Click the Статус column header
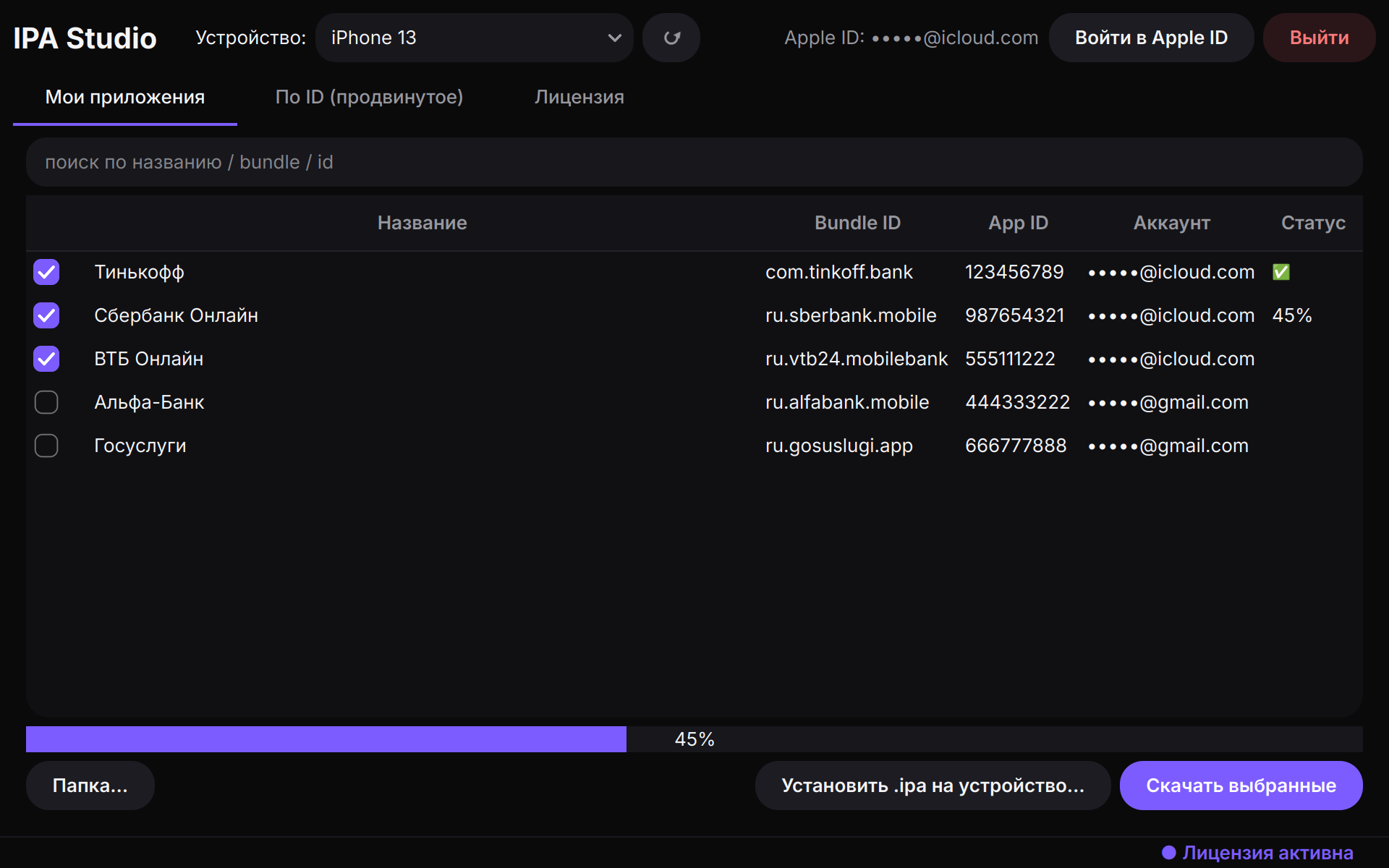Viewport: 1389px width, 868px height. click(1313, 223)
